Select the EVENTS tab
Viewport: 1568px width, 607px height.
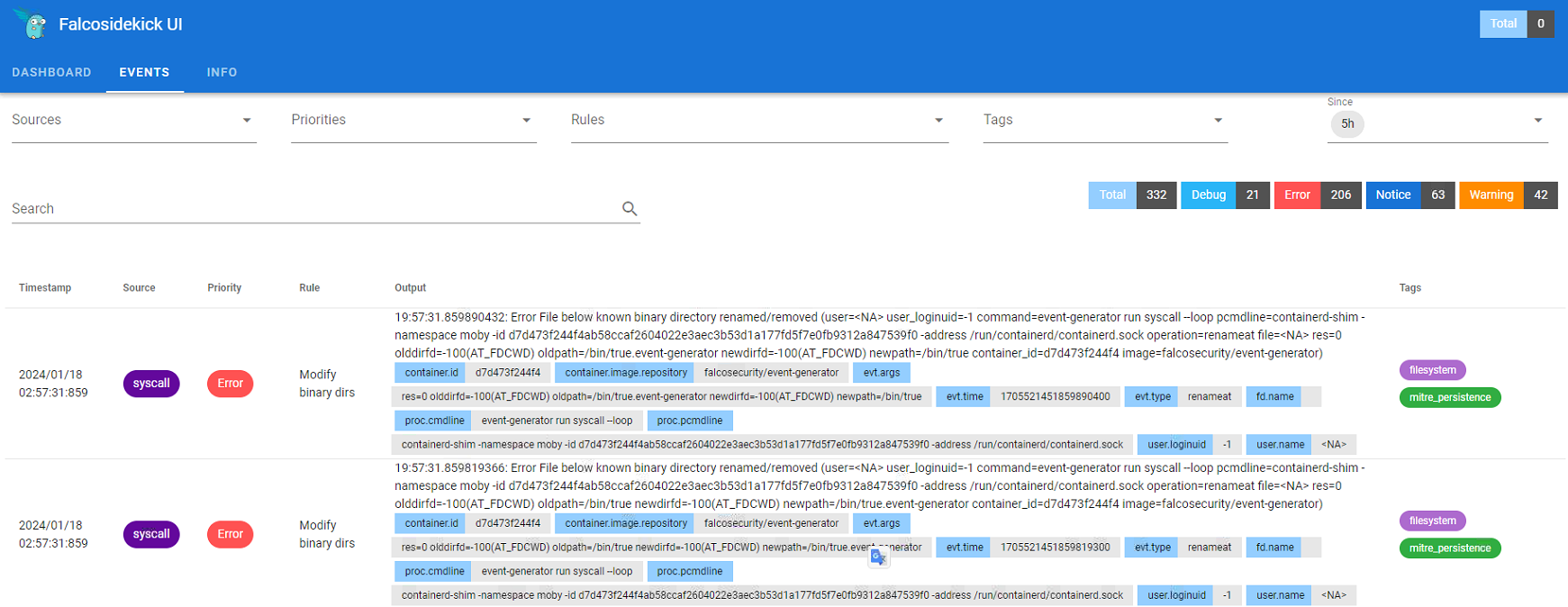[x=144, y=72]
